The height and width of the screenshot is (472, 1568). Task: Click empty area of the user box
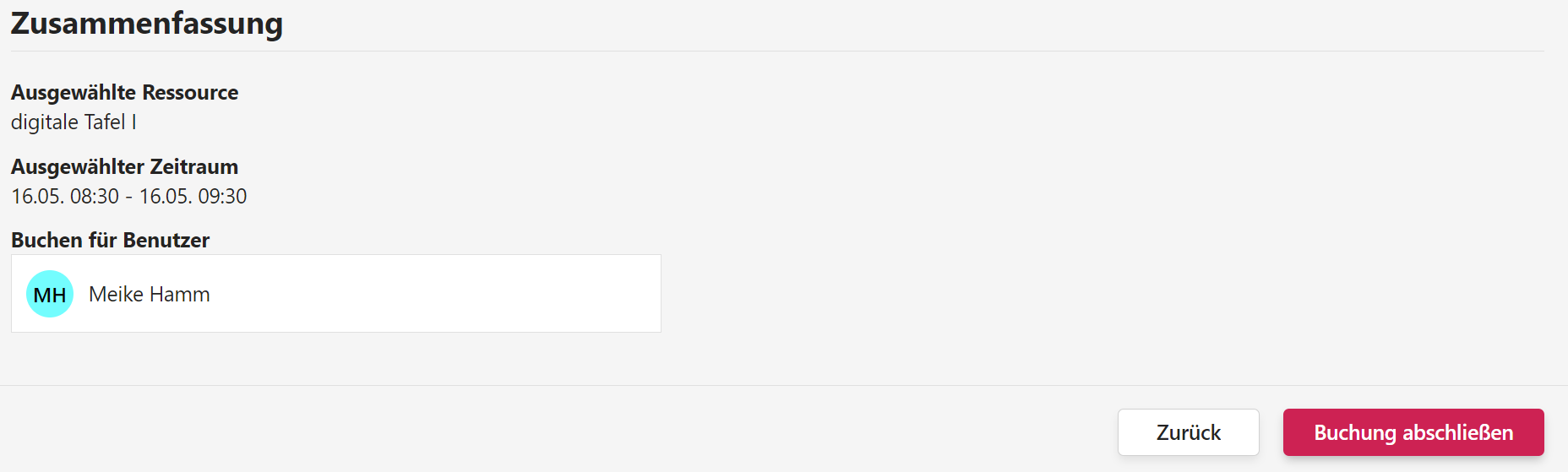[439, 294]
